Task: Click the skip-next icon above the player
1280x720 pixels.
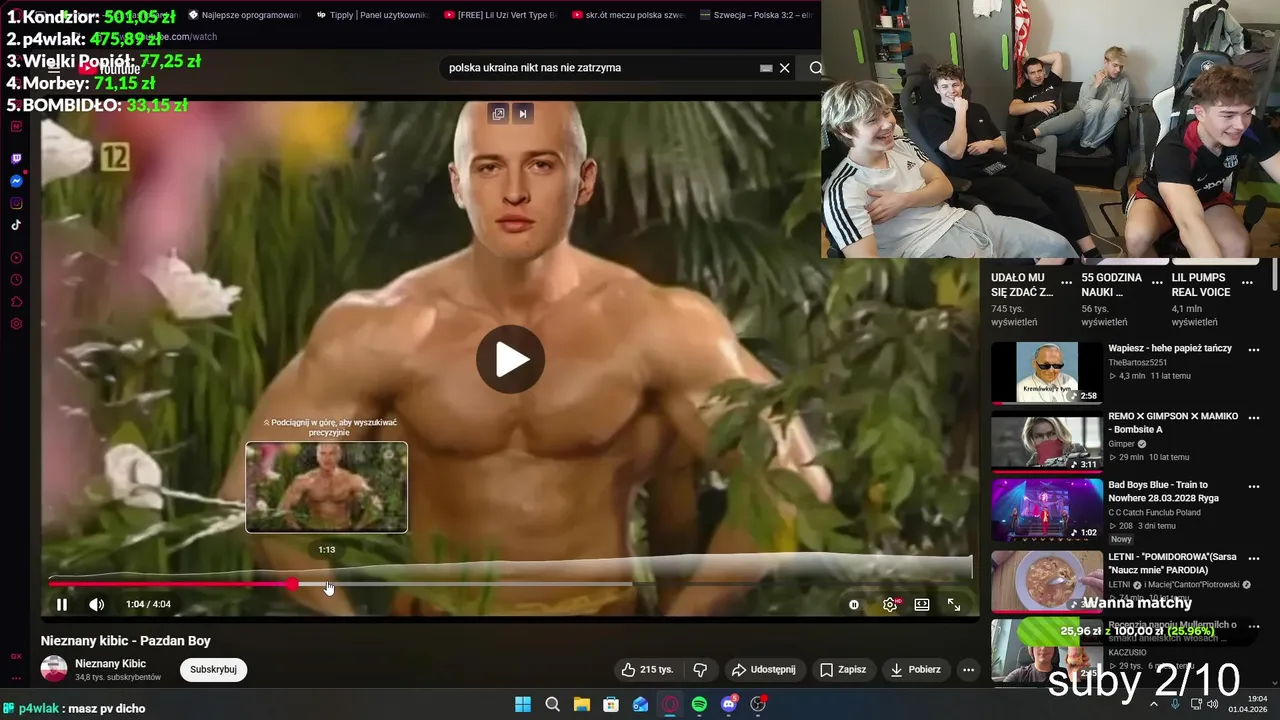Action: [522, 113]
